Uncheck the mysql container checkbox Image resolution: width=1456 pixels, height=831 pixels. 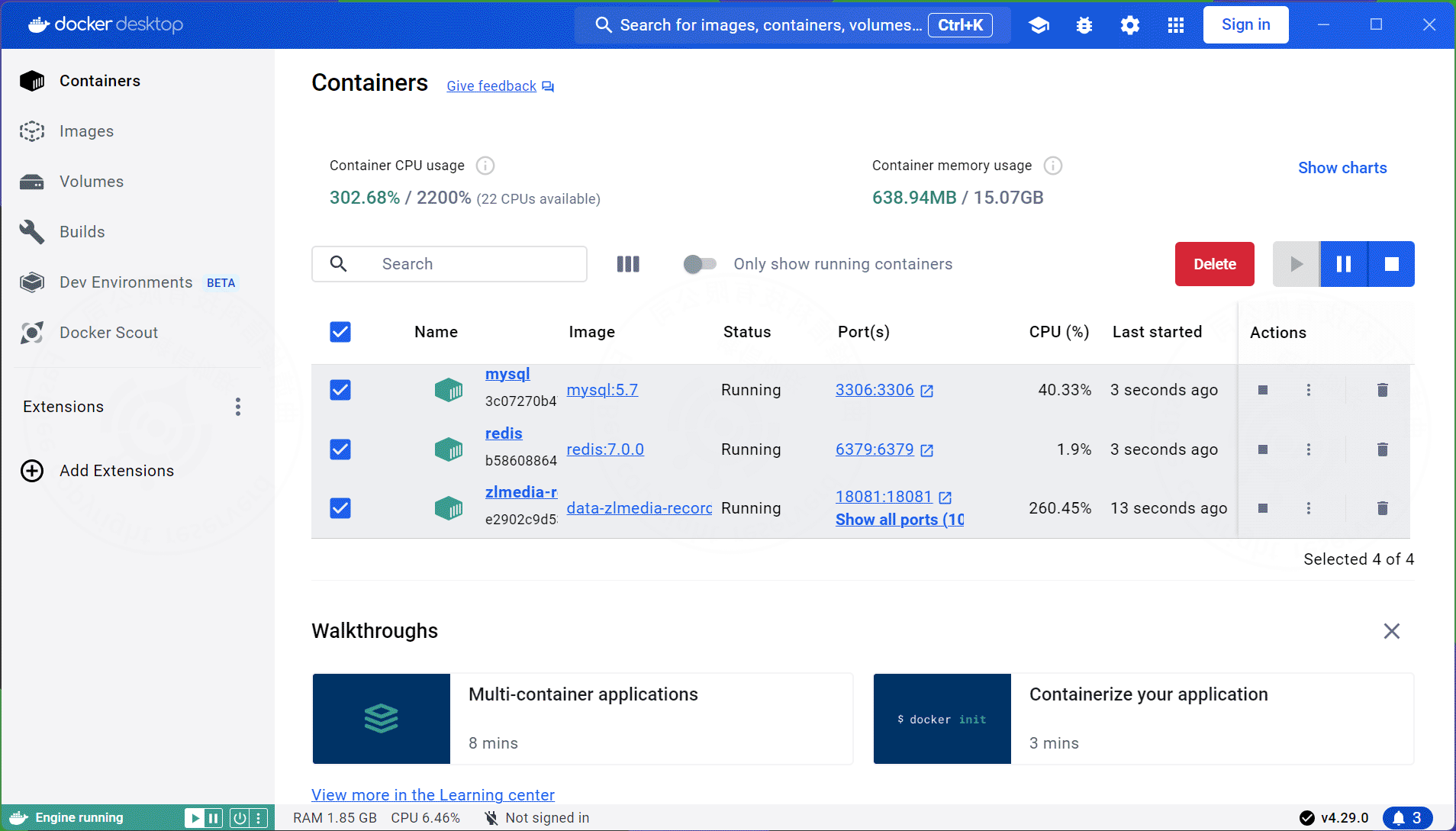tap(340, 390)
